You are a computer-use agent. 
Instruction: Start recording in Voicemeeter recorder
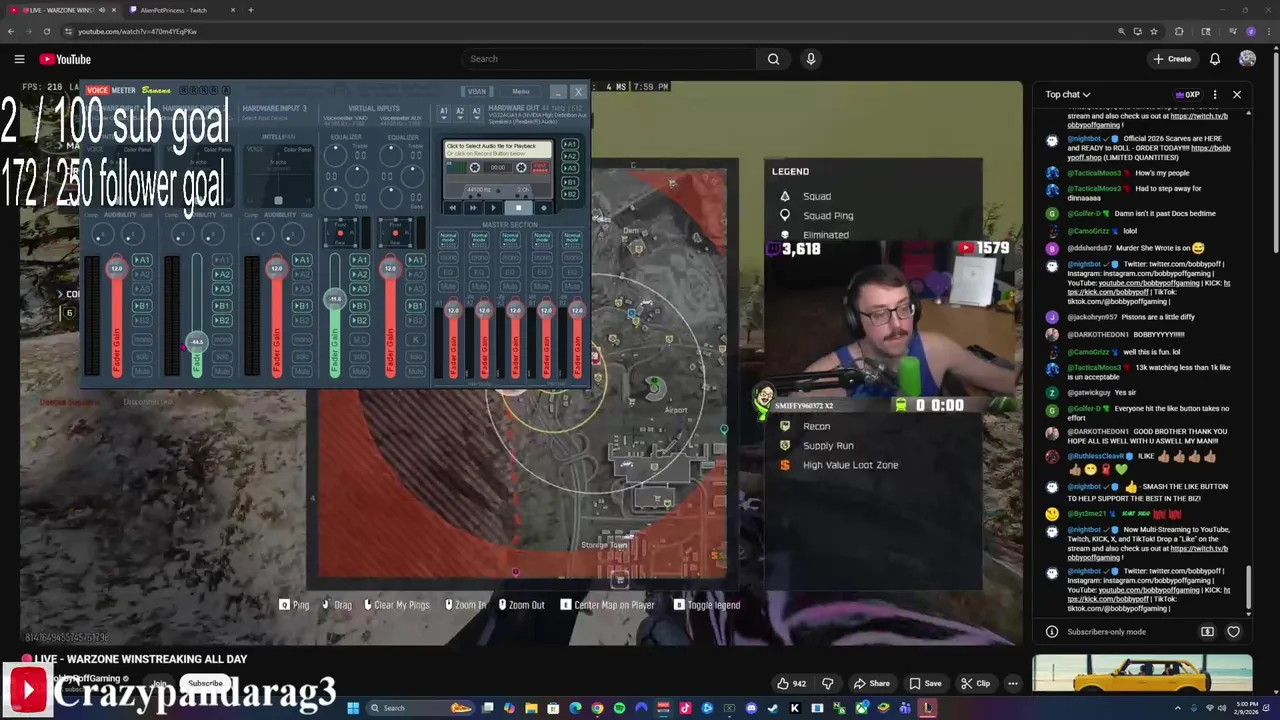(x=544, y=208)
